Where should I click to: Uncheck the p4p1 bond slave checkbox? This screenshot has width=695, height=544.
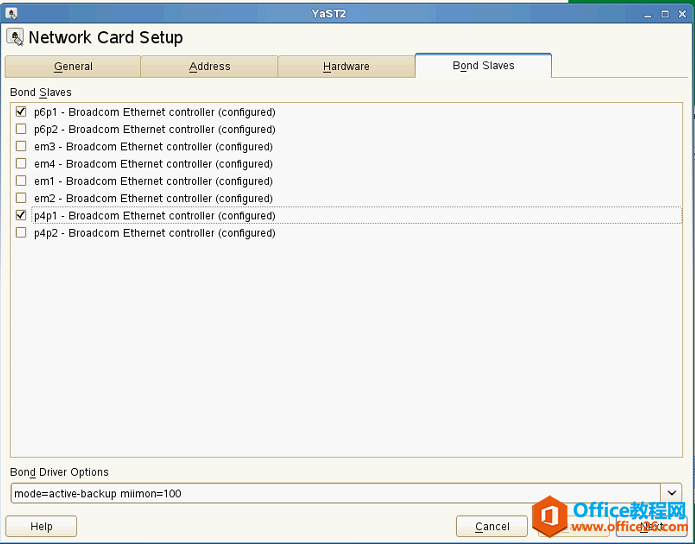coord(21,215)
